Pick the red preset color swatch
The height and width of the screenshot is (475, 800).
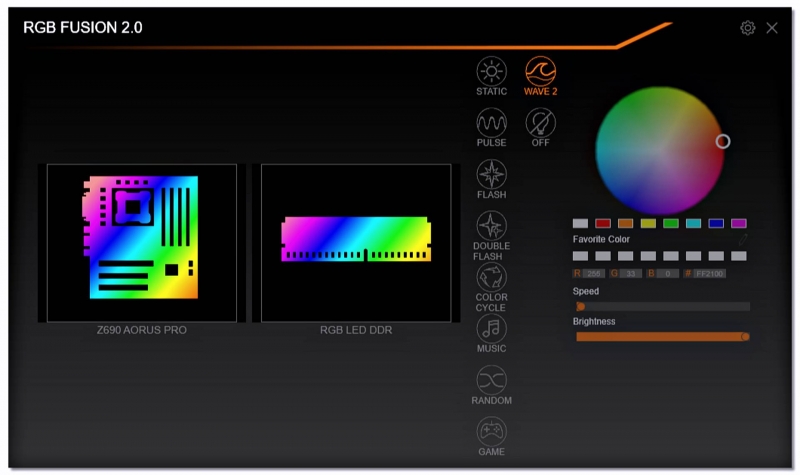tap(603, 223)
